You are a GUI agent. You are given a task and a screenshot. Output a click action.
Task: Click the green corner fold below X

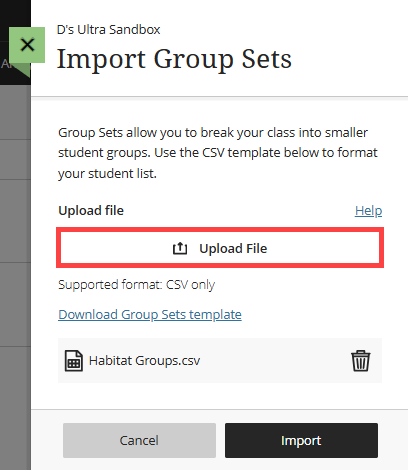click(23, 70)
